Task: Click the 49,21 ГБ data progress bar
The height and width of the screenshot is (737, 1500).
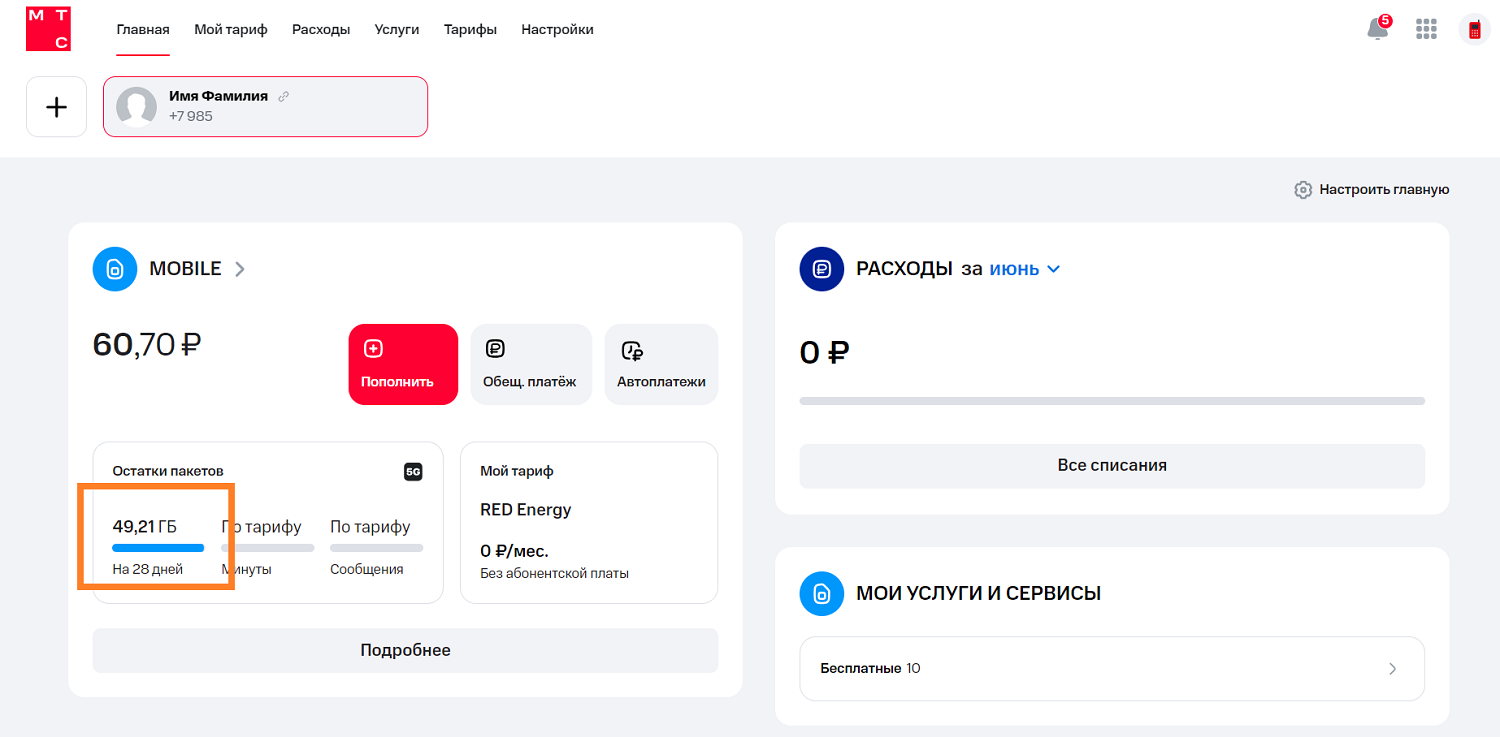Action: click(158, 548)
